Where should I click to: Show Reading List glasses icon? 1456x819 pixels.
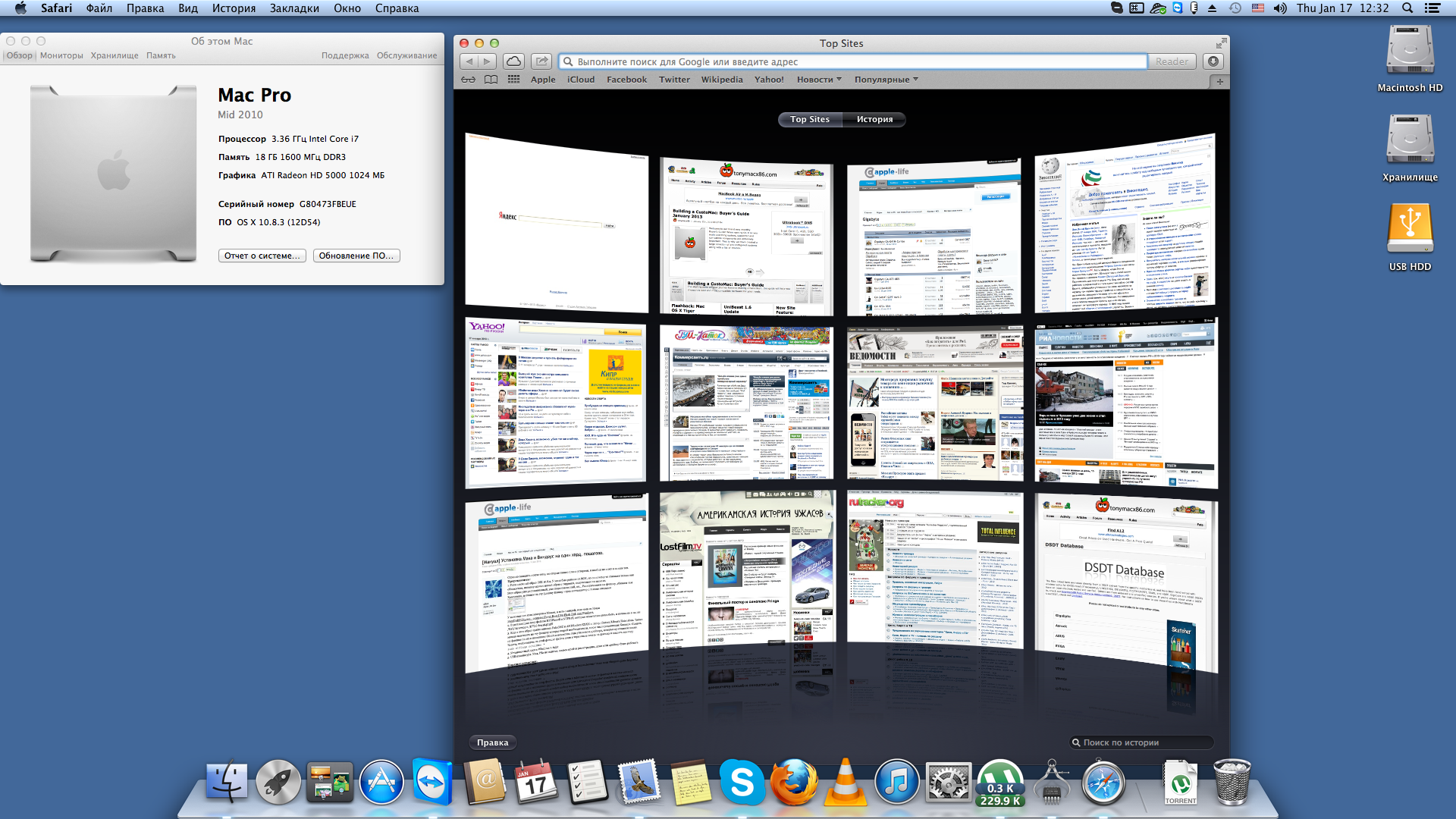pyautogui.click(x=469, y=80)
